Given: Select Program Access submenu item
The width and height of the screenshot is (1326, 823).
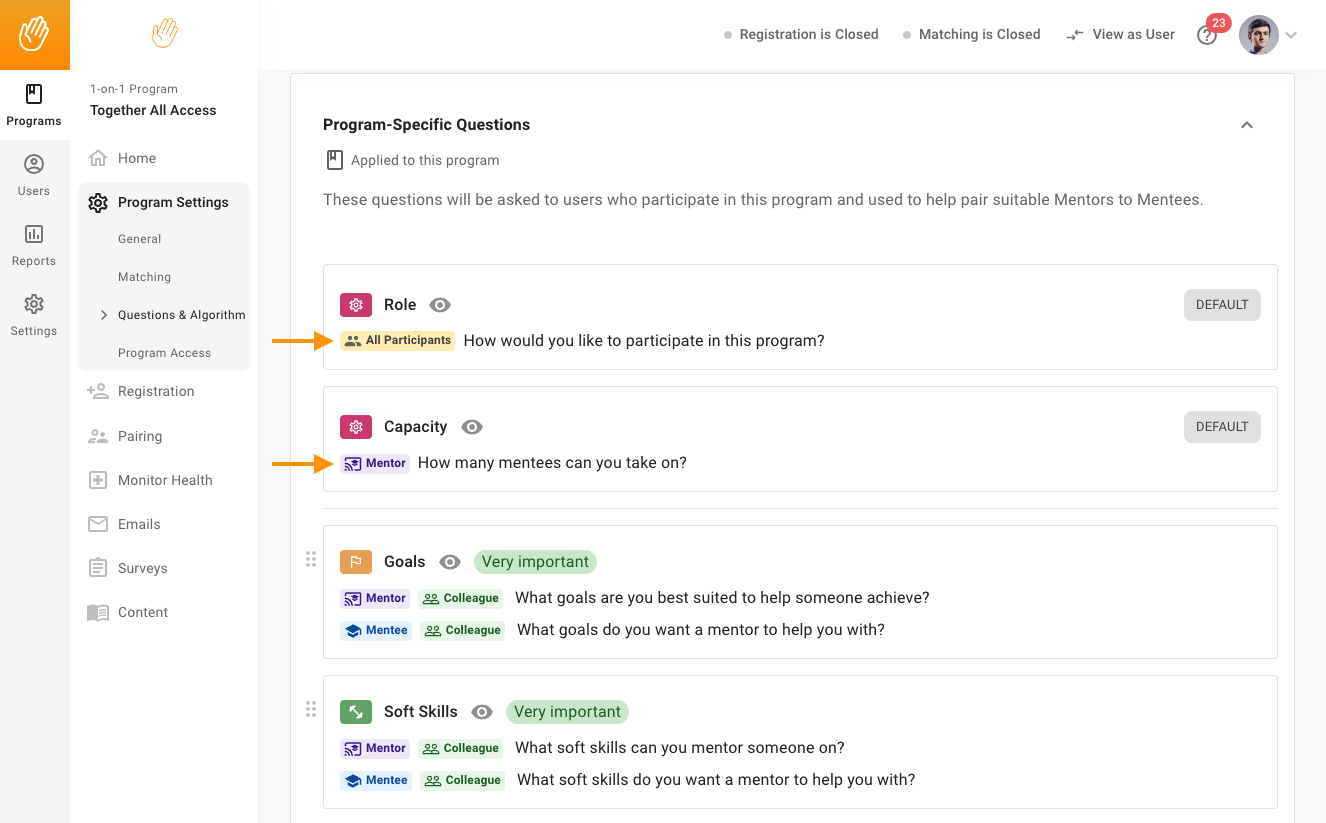Looking at the screenshot, I should pos(164,353).
